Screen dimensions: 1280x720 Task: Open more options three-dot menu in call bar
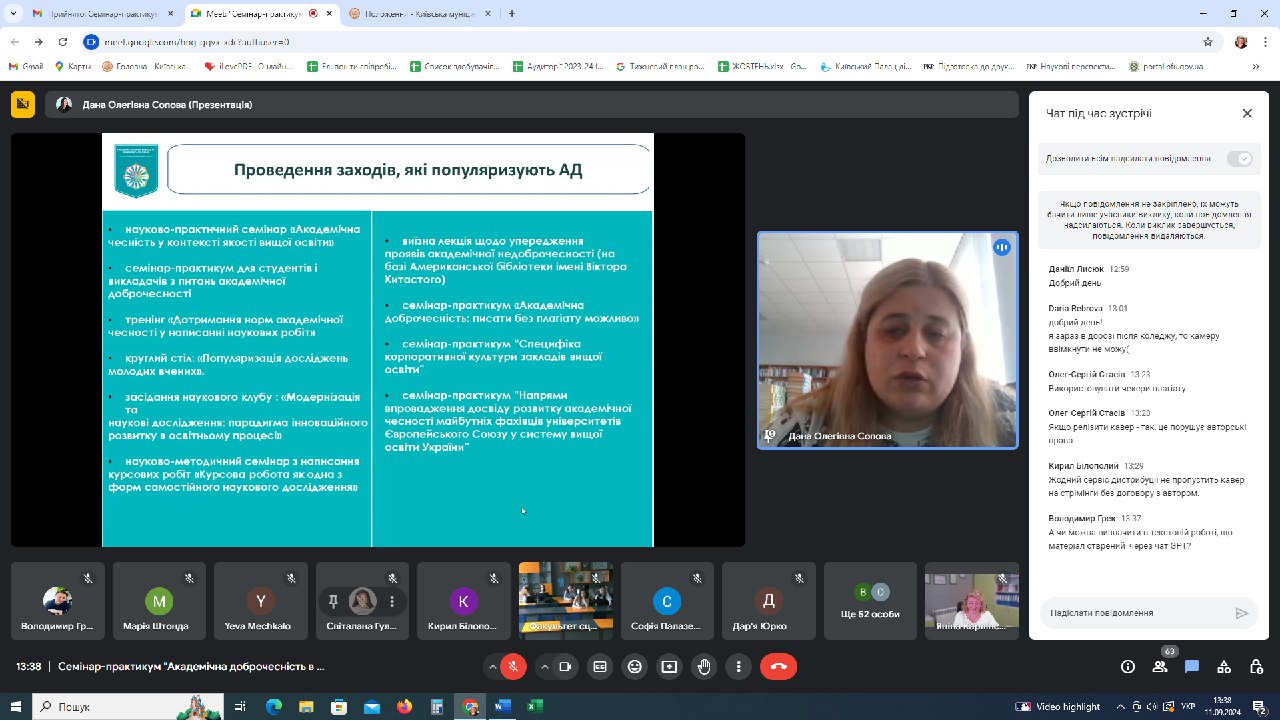pos(740,667)
